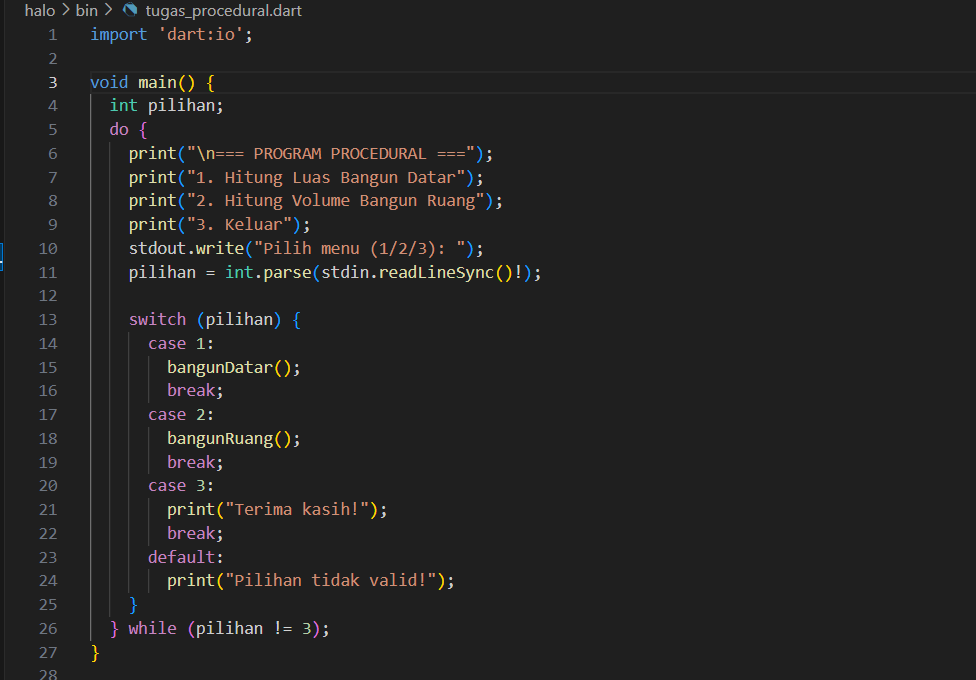Place cursor on the main function name
This screenshot has width=976, height=680.
click(x=157, y=82)
